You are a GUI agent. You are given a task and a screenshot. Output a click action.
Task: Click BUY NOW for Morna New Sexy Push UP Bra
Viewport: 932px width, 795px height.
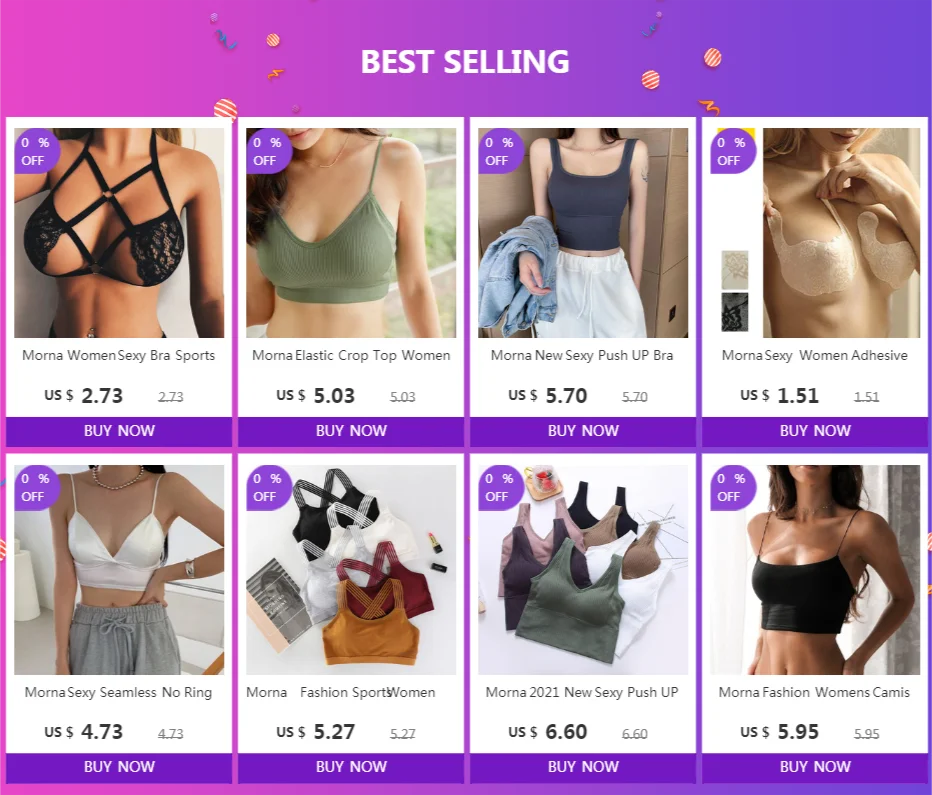coord(583,431)
